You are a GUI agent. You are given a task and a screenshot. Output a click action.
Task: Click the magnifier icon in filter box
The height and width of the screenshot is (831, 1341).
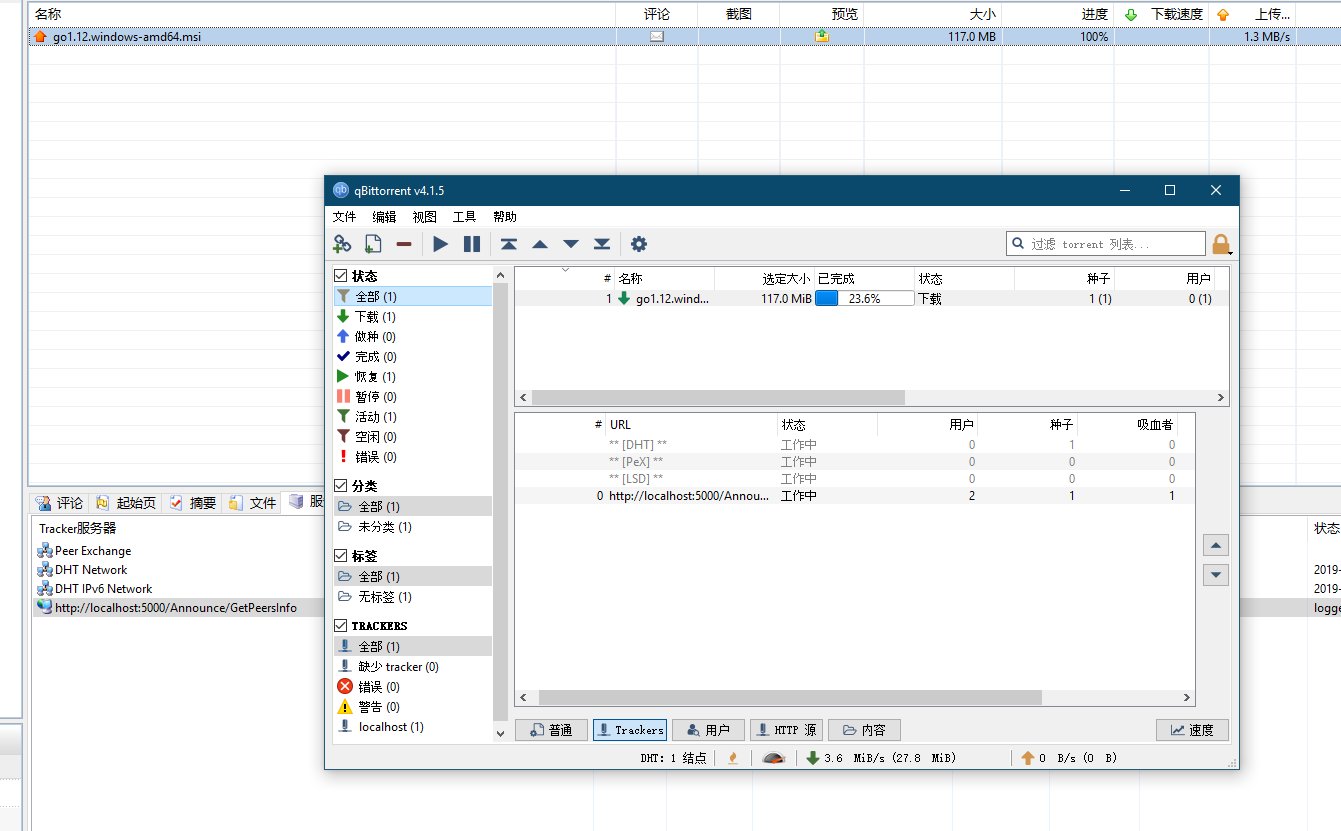(1018, 243)
